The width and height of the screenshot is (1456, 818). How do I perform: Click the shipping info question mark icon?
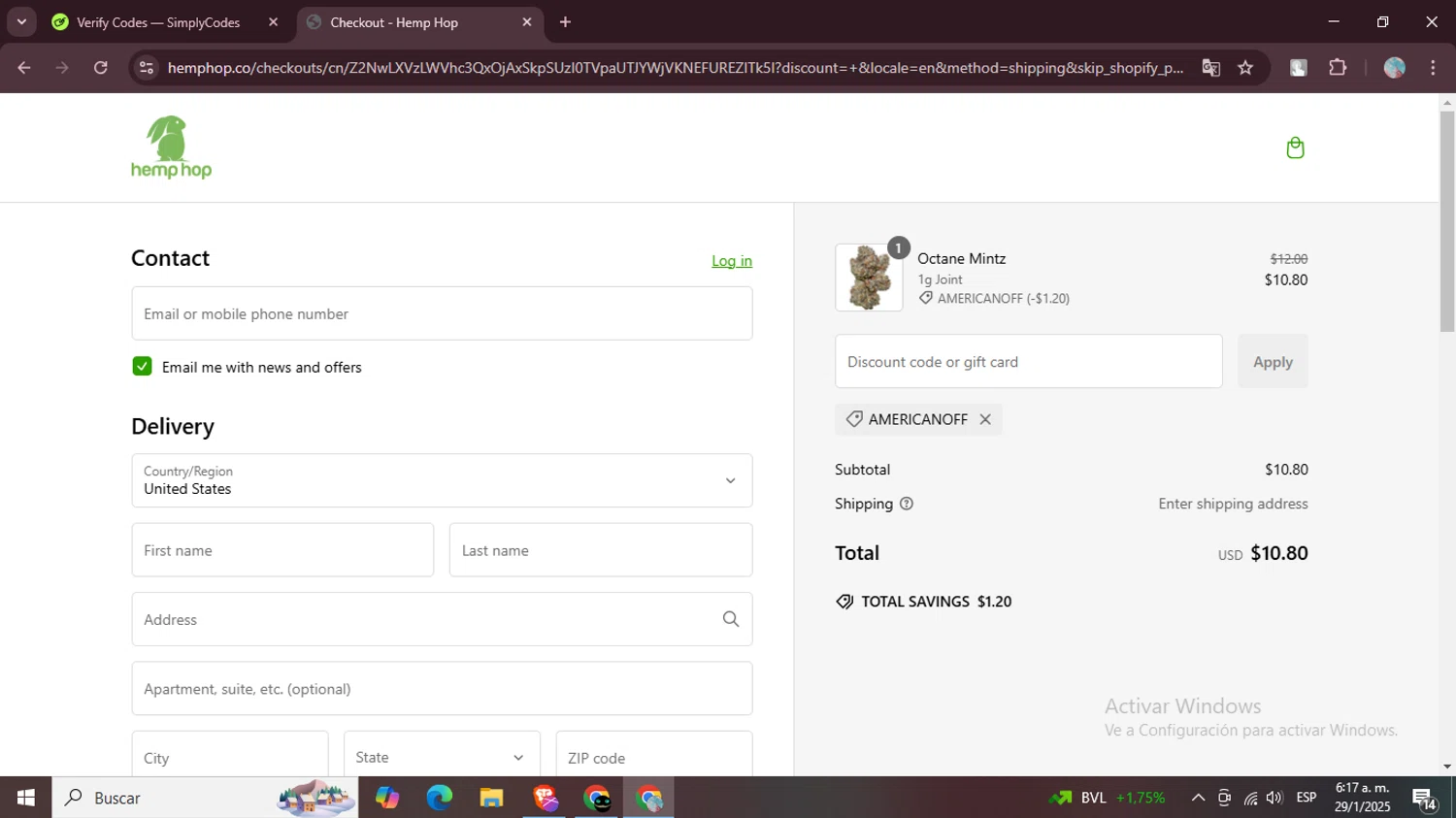tap(907, 504)
